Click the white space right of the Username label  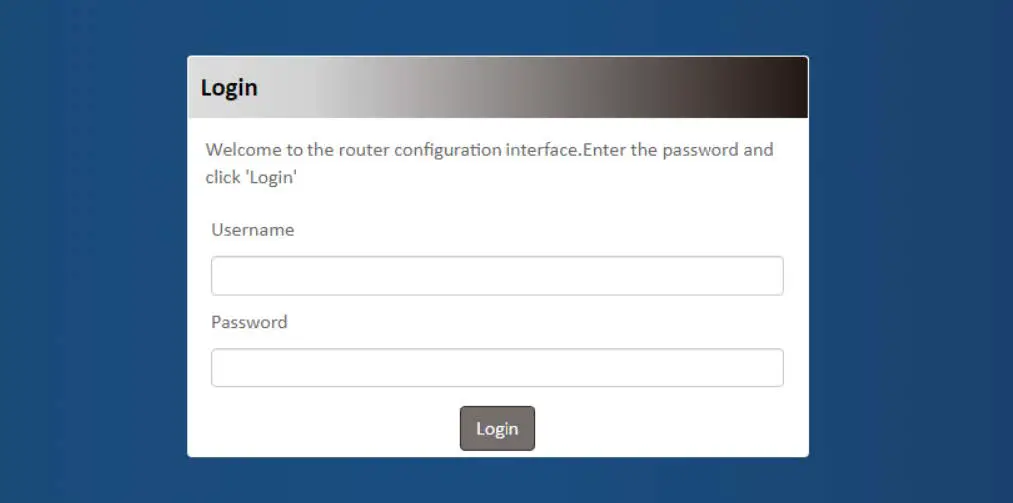tap(540, 230)
